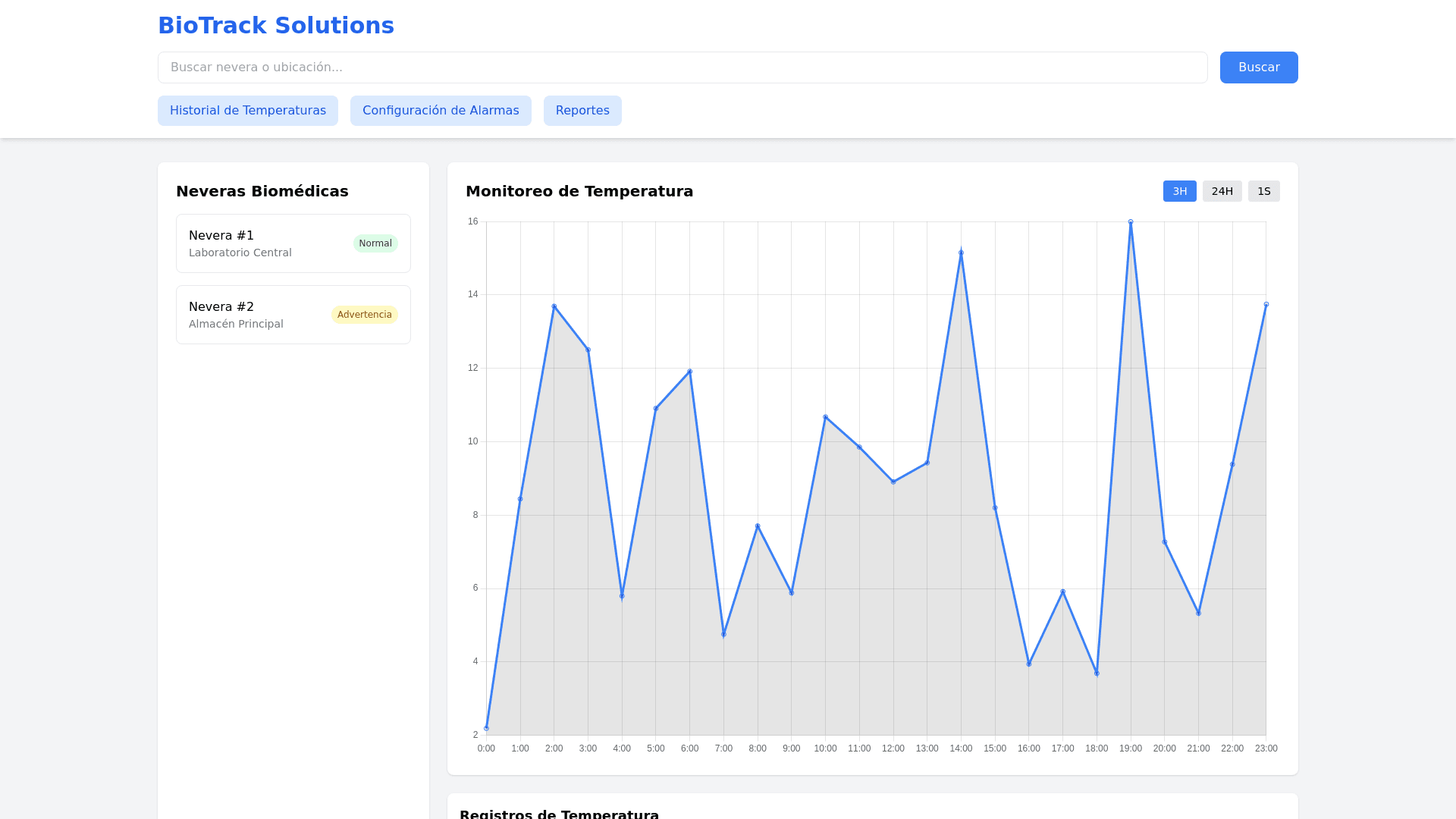Click the Buscar button
This screenshot has width=1456, height=819.
coord(1258,67)
